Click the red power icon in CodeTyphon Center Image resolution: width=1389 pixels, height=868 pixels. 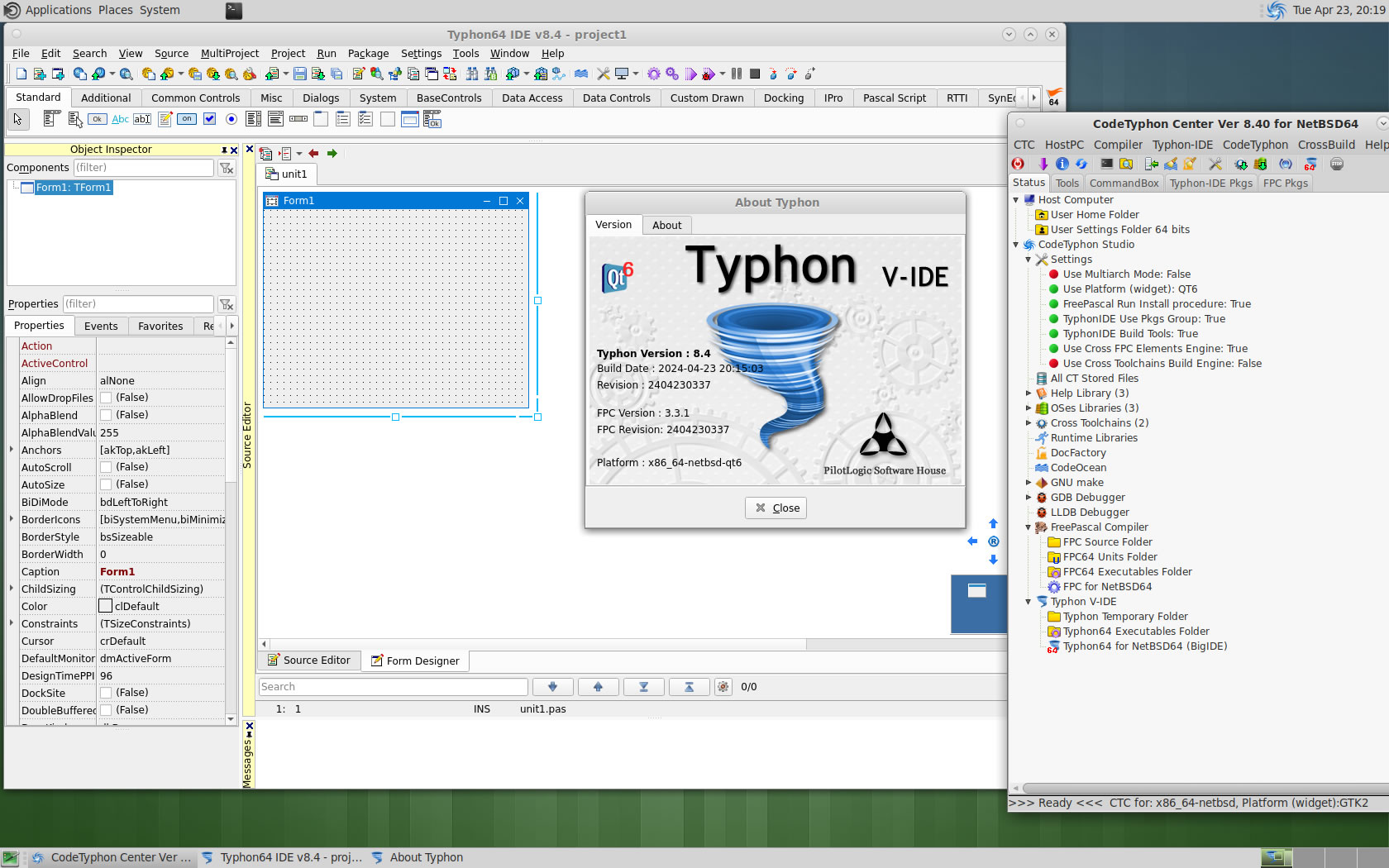pyautogui.click(x=1019, y=164)
